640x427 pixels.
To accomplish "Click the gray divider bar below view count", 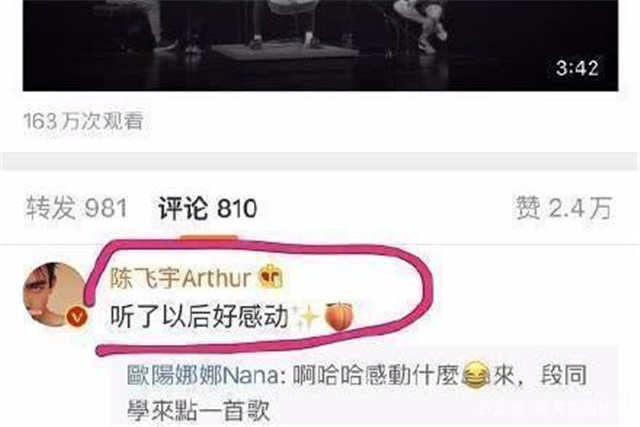I will 320,160.
